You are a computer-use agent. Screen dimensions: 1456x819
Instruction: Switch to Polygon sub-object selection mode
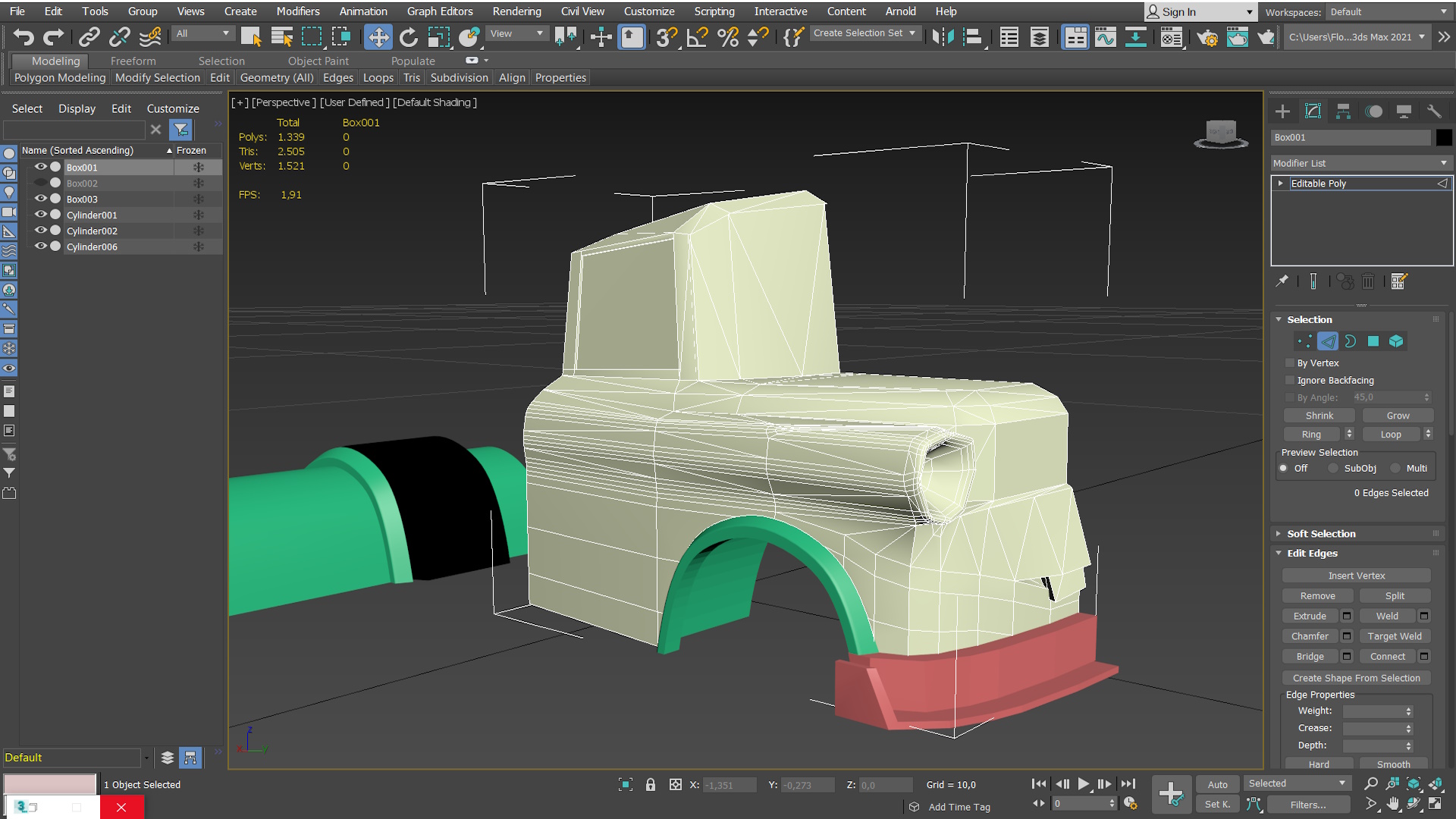pos(1373,341)
